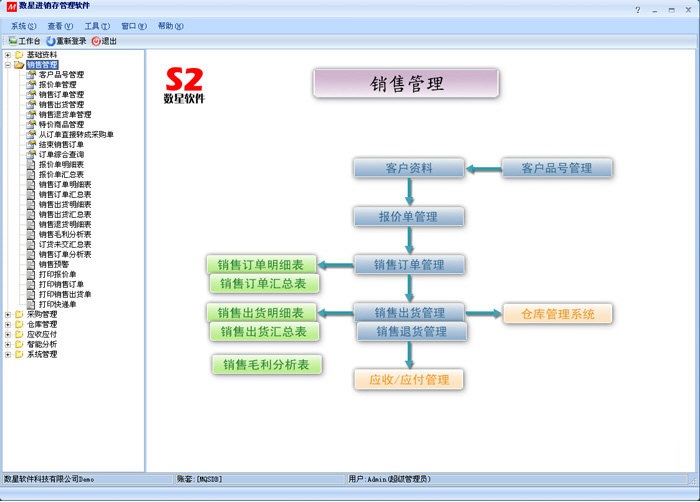Image resolution: width=700 pixels, height=502 pixels.
Task: Click the orange 仓库管理系统 button
Action: coord(558,314)
